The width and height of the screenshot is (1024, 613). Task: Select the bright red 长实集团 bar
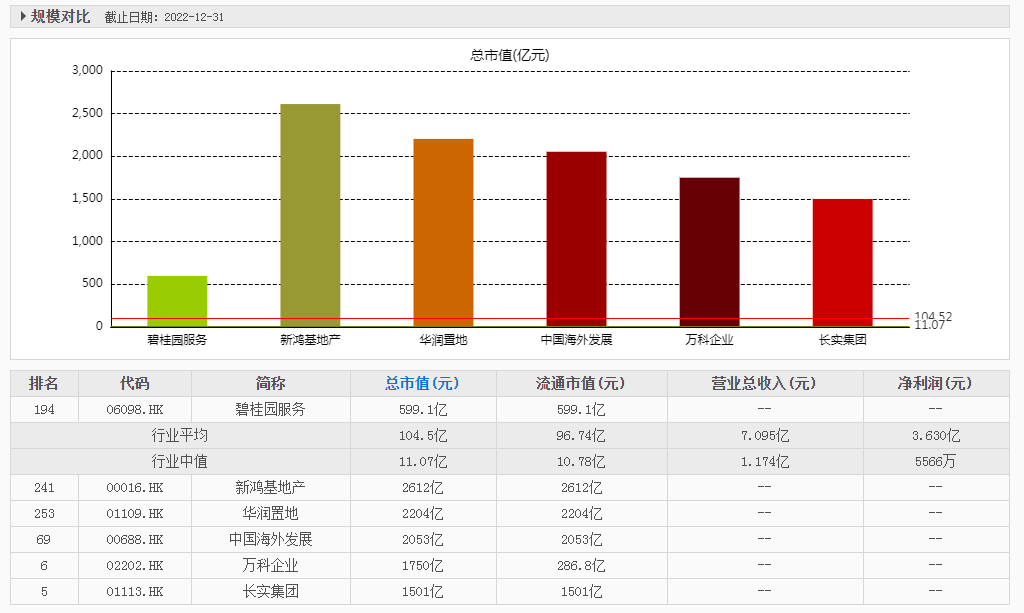click(x=843, y=262)
